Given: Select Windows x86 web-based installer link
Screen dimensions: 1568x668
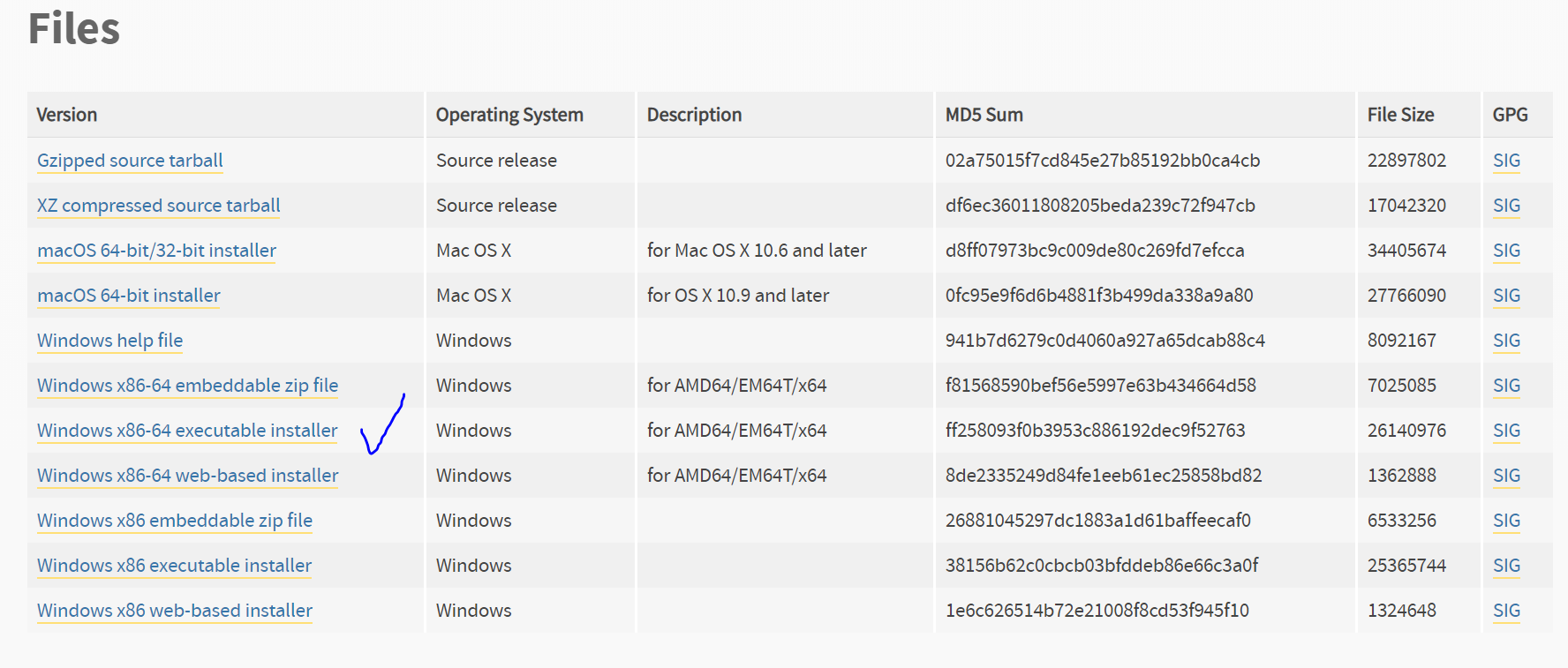Looking at the screenshot, I should click(x=175, y=611).
